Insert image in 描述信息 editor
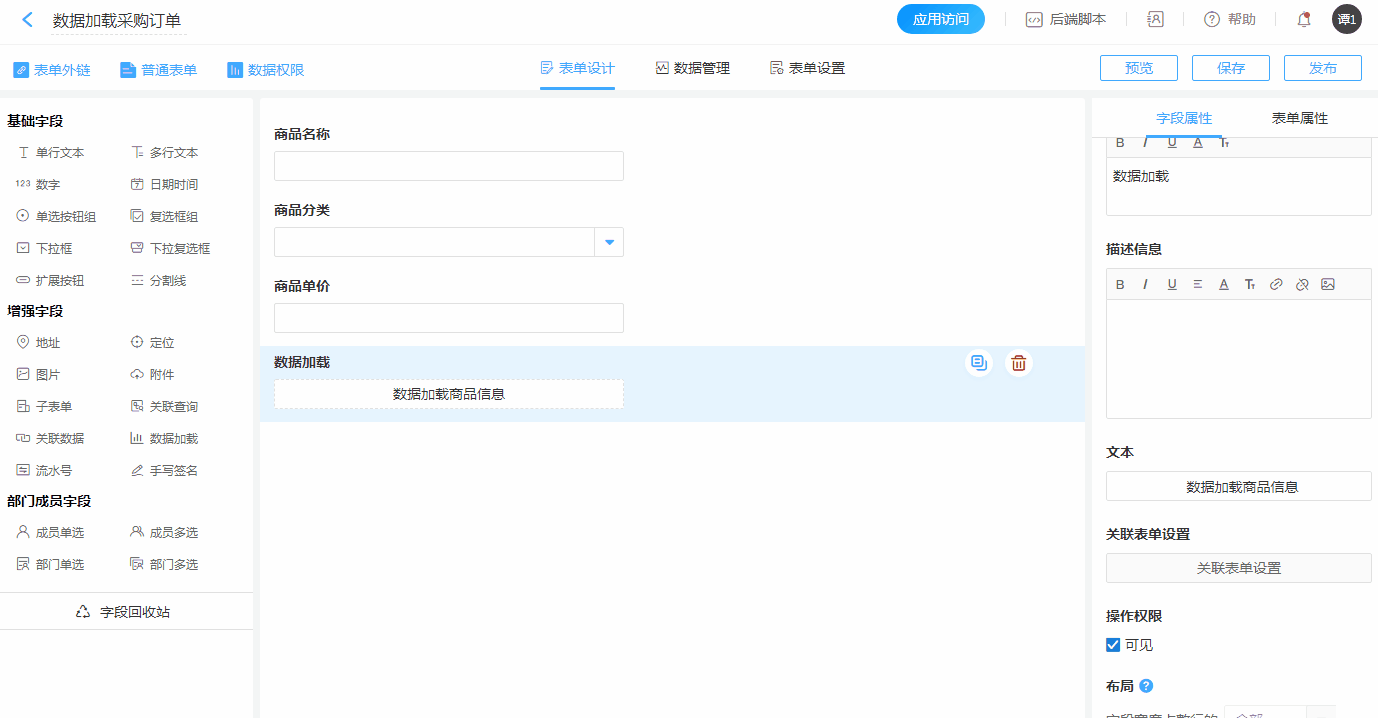The width and height of the screenshot is (1378, 718). click(x=1328, y=284)
